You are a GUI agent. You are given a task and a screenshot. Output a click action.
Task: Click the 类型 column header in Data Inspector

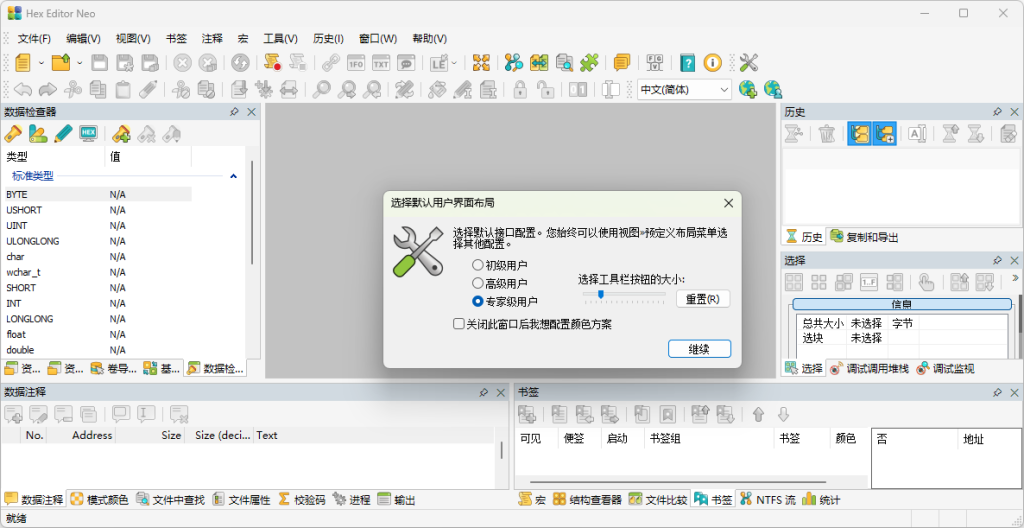coord(54,157)
